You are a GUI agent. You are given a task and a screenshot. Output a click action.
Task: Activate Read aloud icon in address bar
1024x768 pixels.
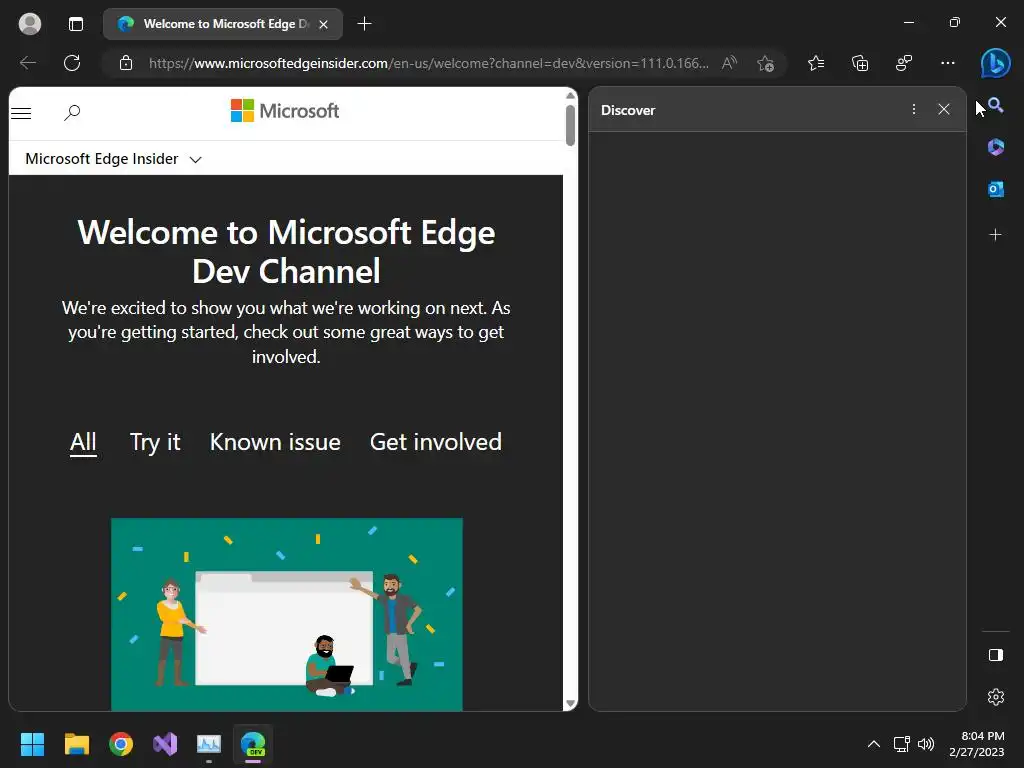click(729, 63)
